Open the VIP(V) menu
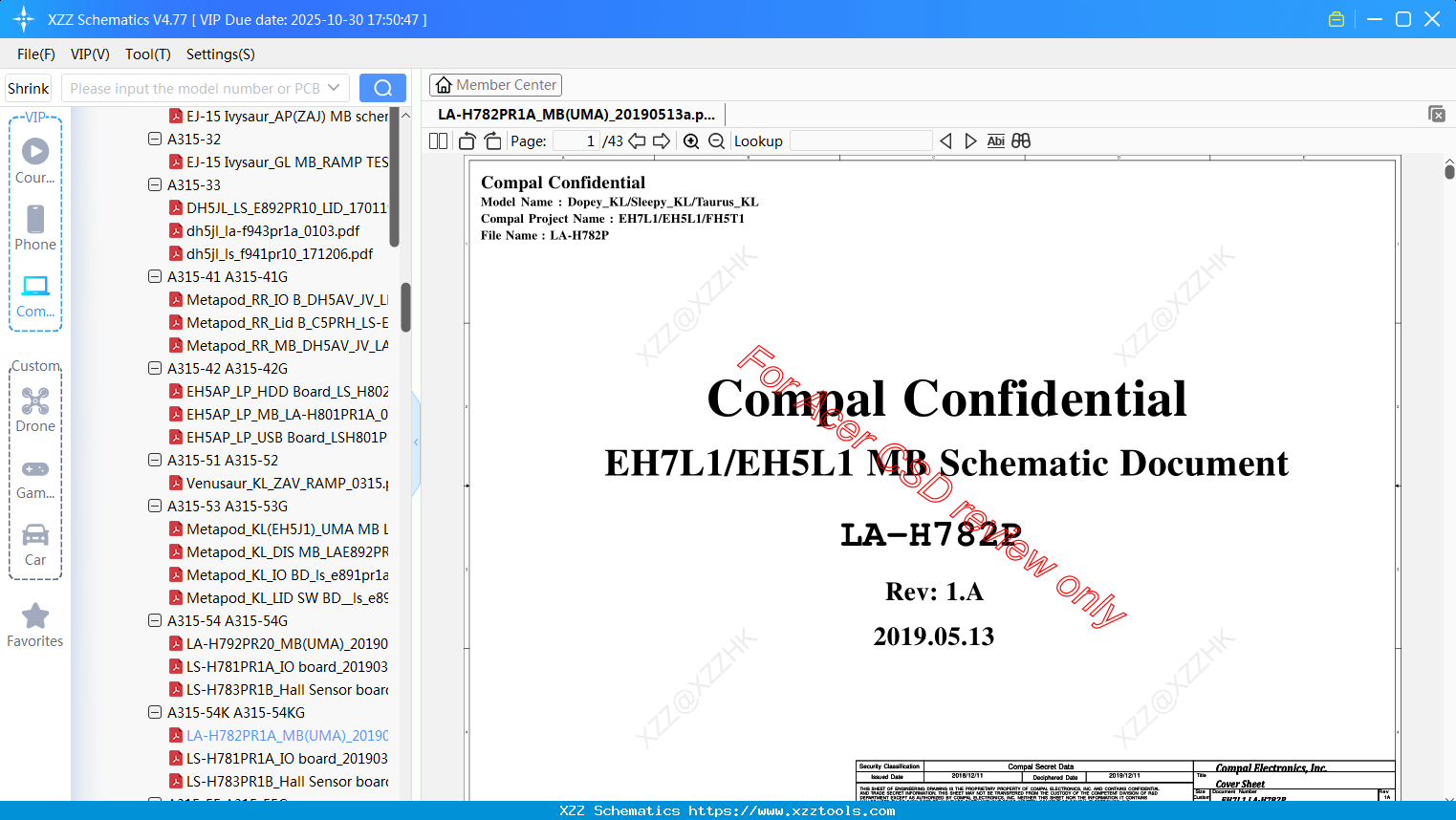Viewport: 1456px width, 820px height. coord(90,54)
